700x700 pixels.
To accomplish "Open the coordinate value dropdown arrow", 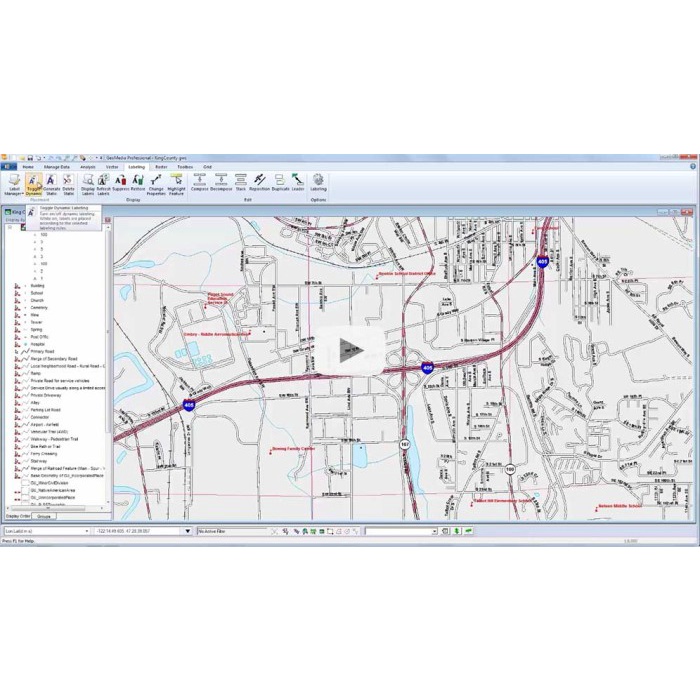I will 188,531.
